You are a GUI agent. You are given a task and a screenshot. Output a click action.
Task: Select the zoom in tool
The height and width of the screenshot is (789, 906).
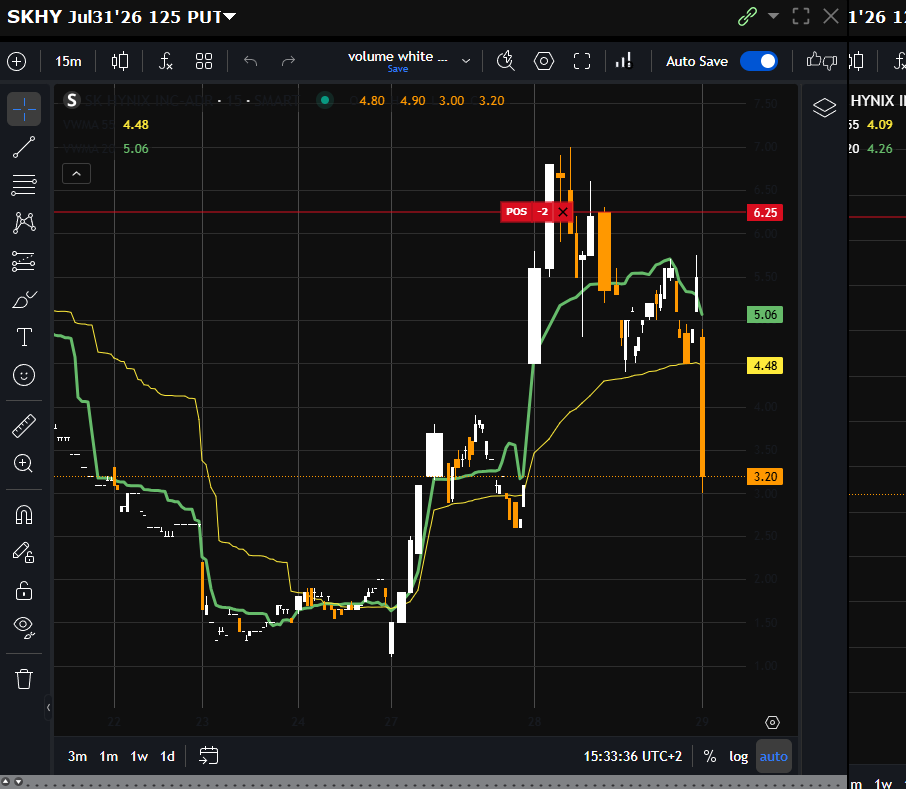pyautogui.click(x=24, y=463)
